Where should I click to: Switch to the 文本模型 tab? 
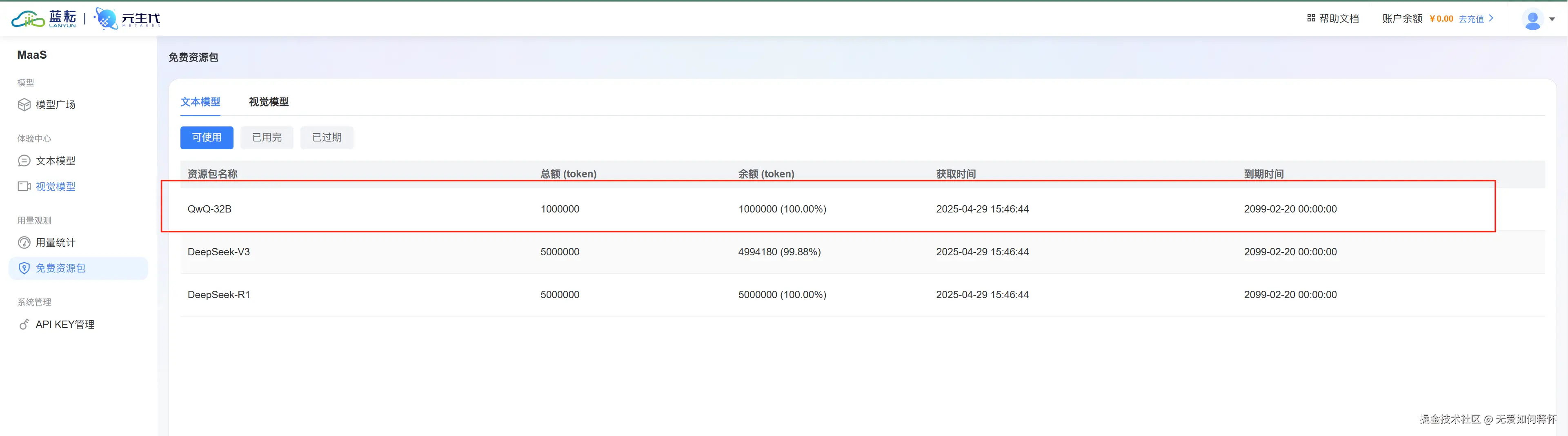pyautogui.click(x=200, y=102)
